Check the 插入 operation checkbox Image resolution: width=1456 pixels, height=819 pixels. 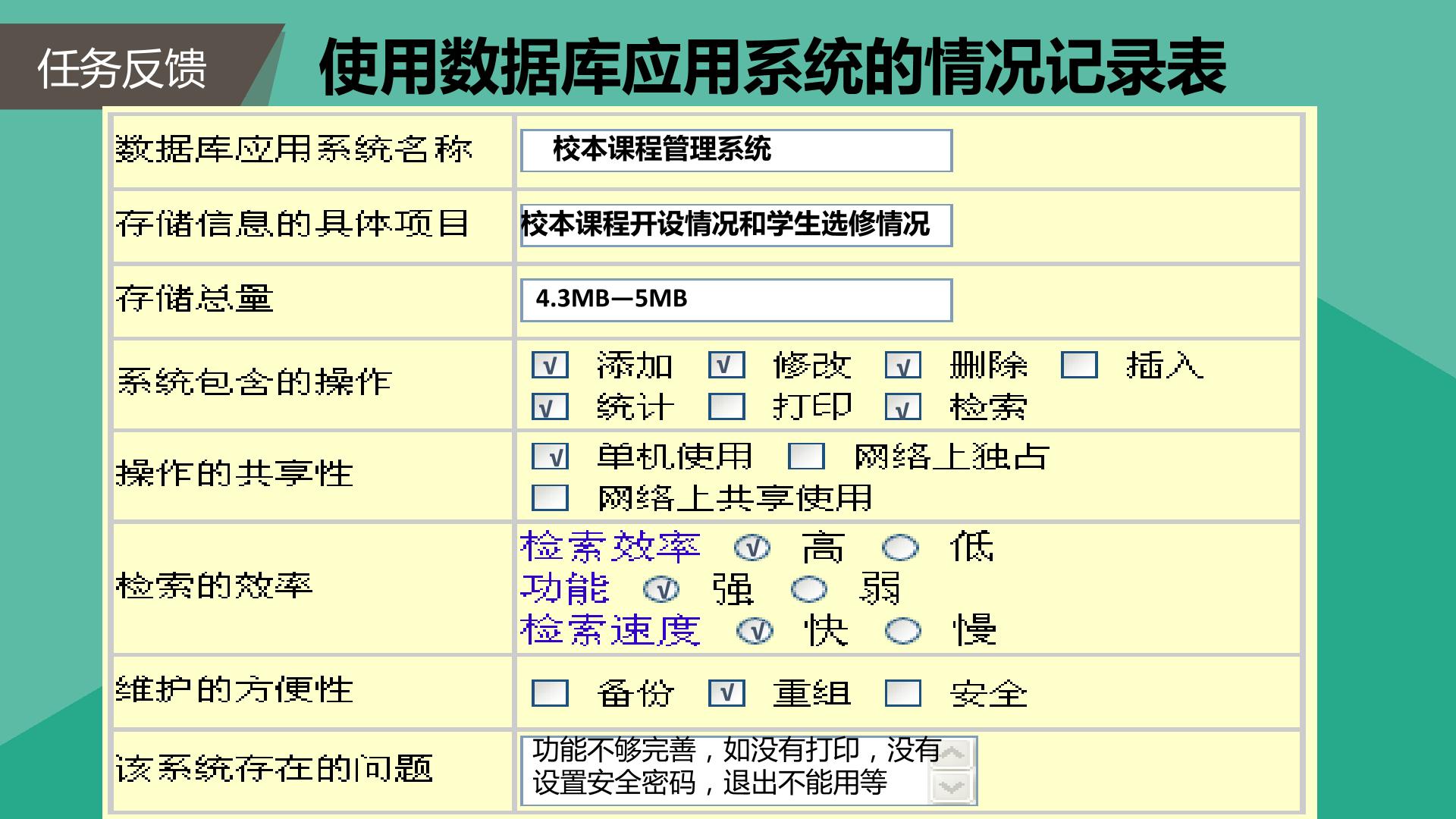1079,365
